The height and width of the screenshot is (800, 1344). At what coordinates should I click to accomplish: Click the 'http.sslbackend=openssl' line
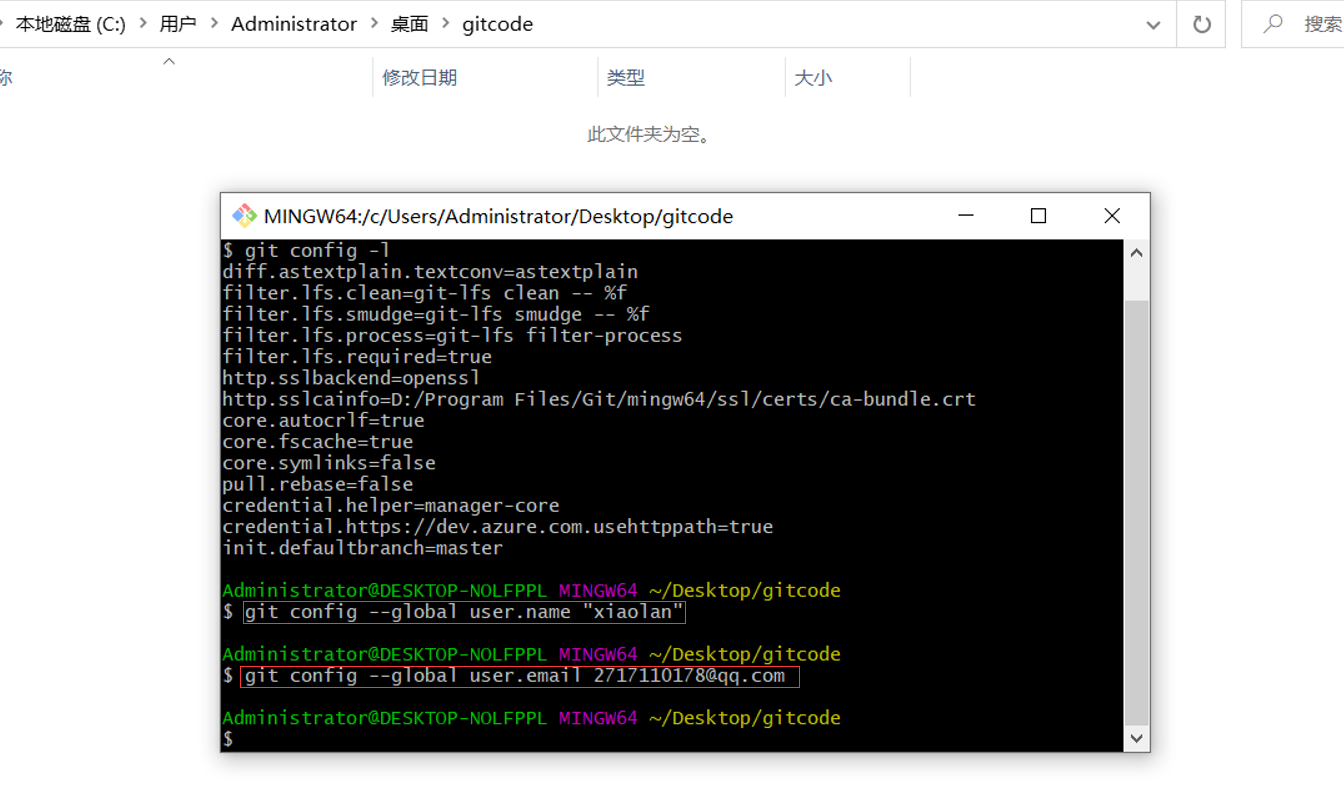[x=351, y=378]
